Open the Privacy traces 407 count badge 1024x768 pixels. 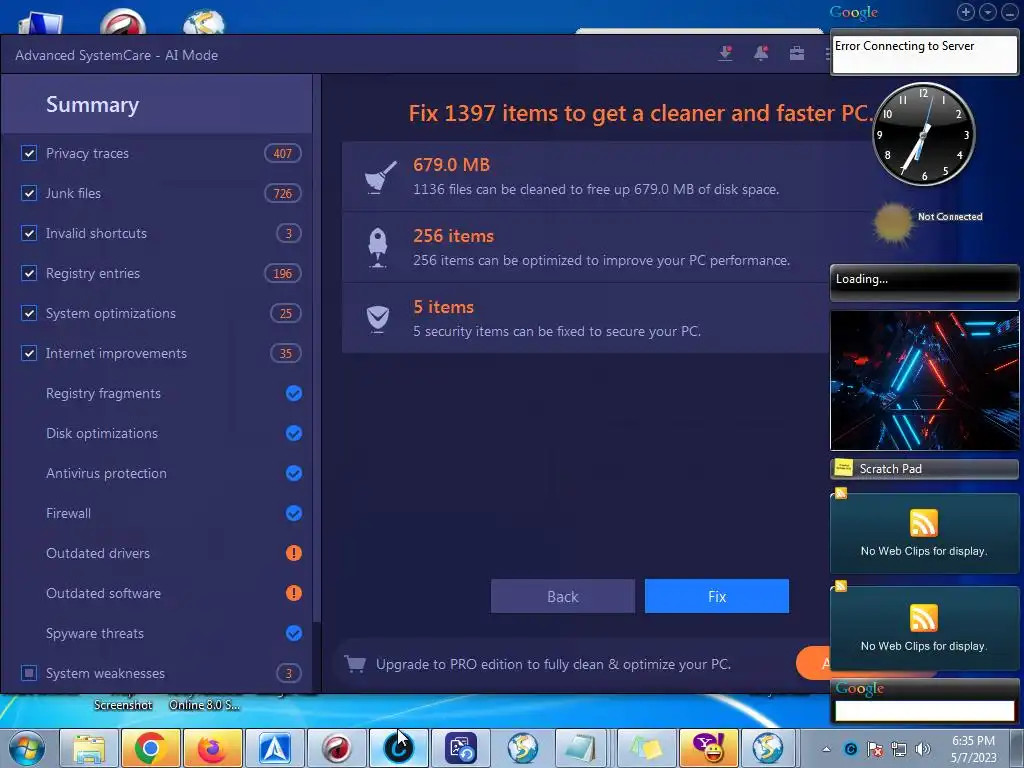coord(283,153)
